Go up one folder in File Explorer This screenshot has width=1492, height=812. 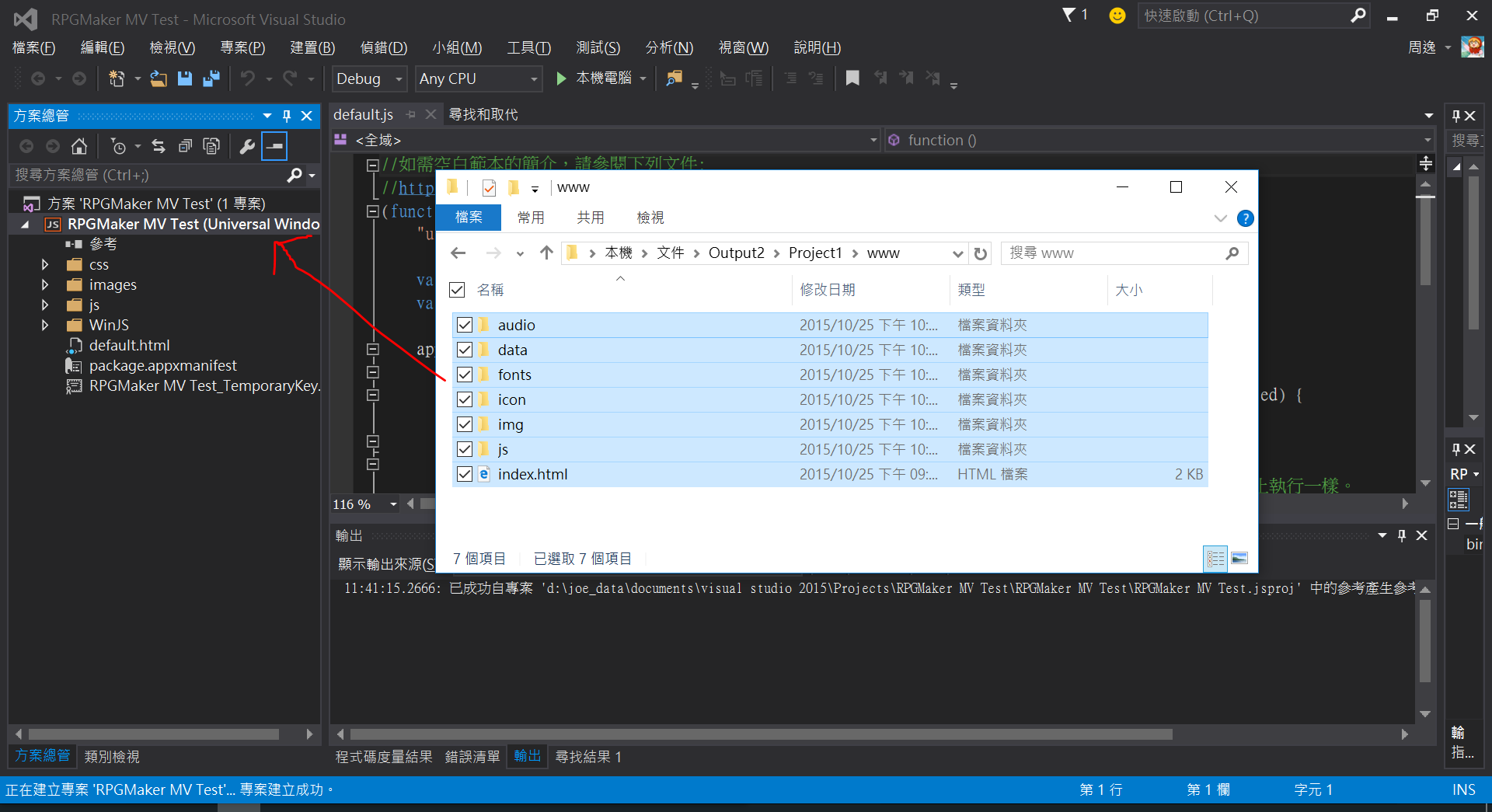[x=546, y=253]
